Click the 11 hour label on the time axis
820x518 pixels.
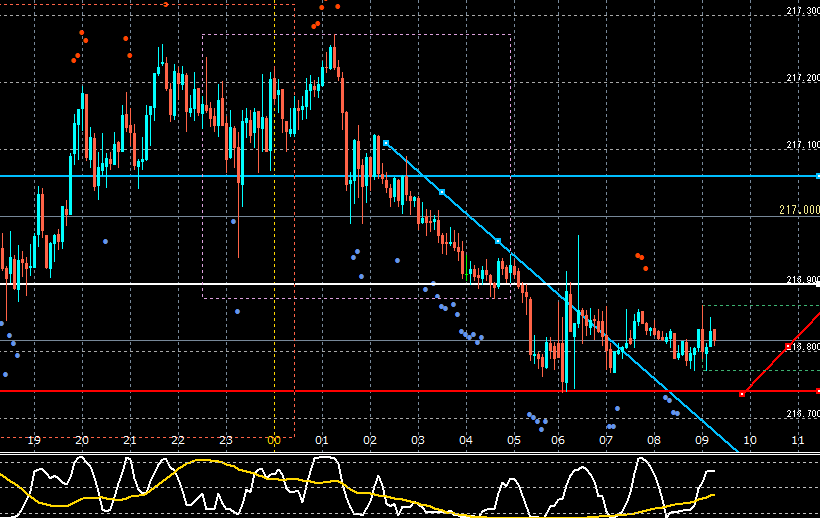tap(798, 440)
